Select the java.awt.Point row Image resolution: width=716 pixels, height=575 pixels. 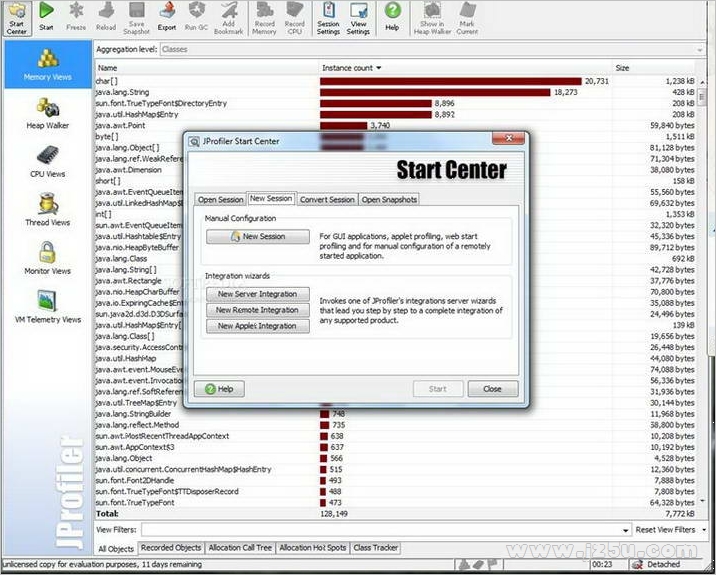pyautogui.click(x=395, y=126)
